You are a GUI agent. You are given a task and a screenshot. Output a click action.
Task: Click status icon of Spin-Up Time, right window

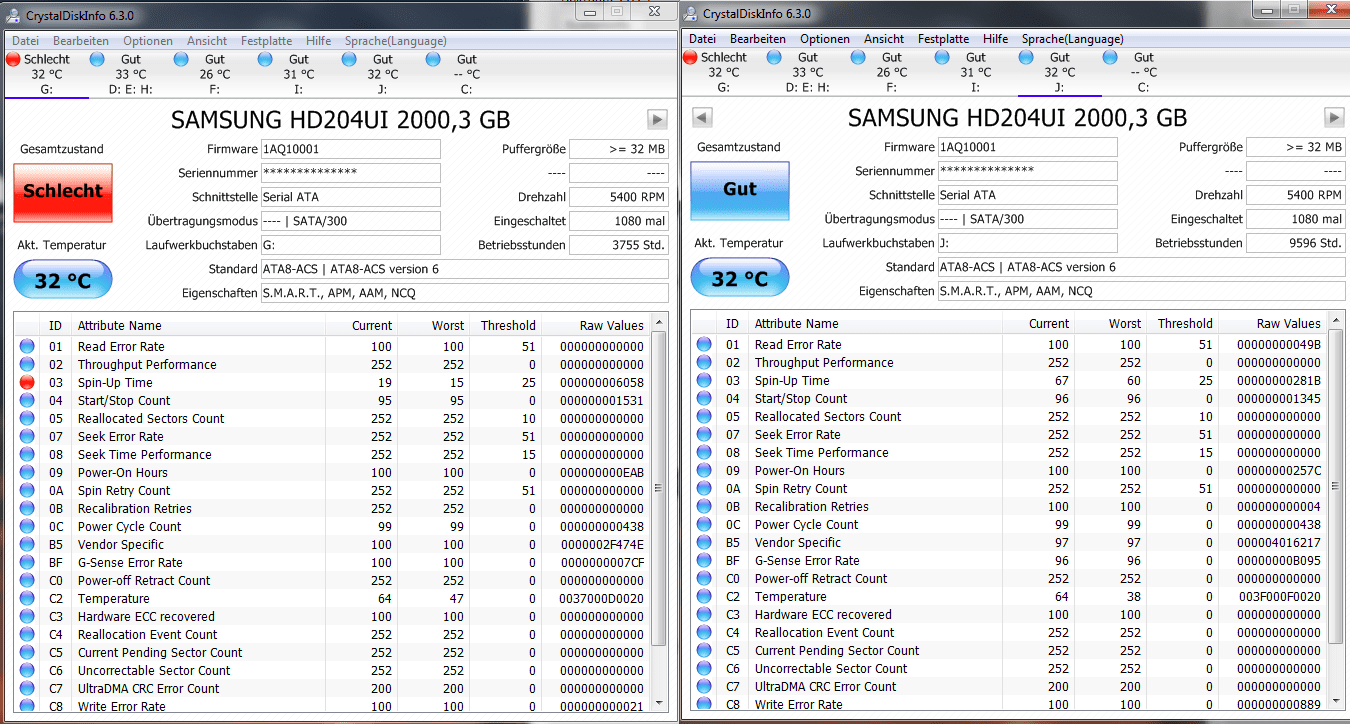[704, 381]
